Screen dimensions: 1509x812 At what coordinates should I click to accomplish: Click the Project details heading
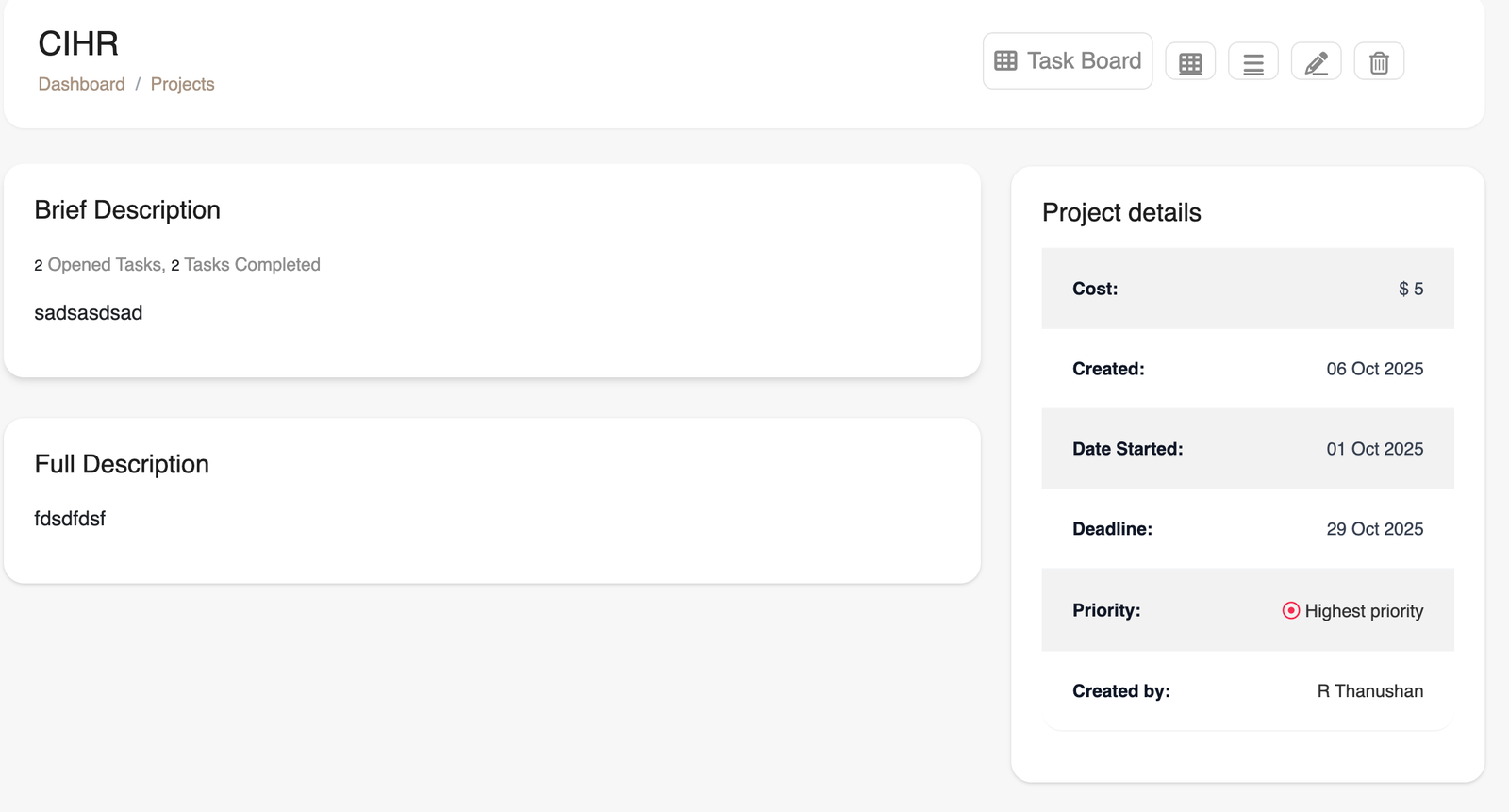coord(1121,212)
